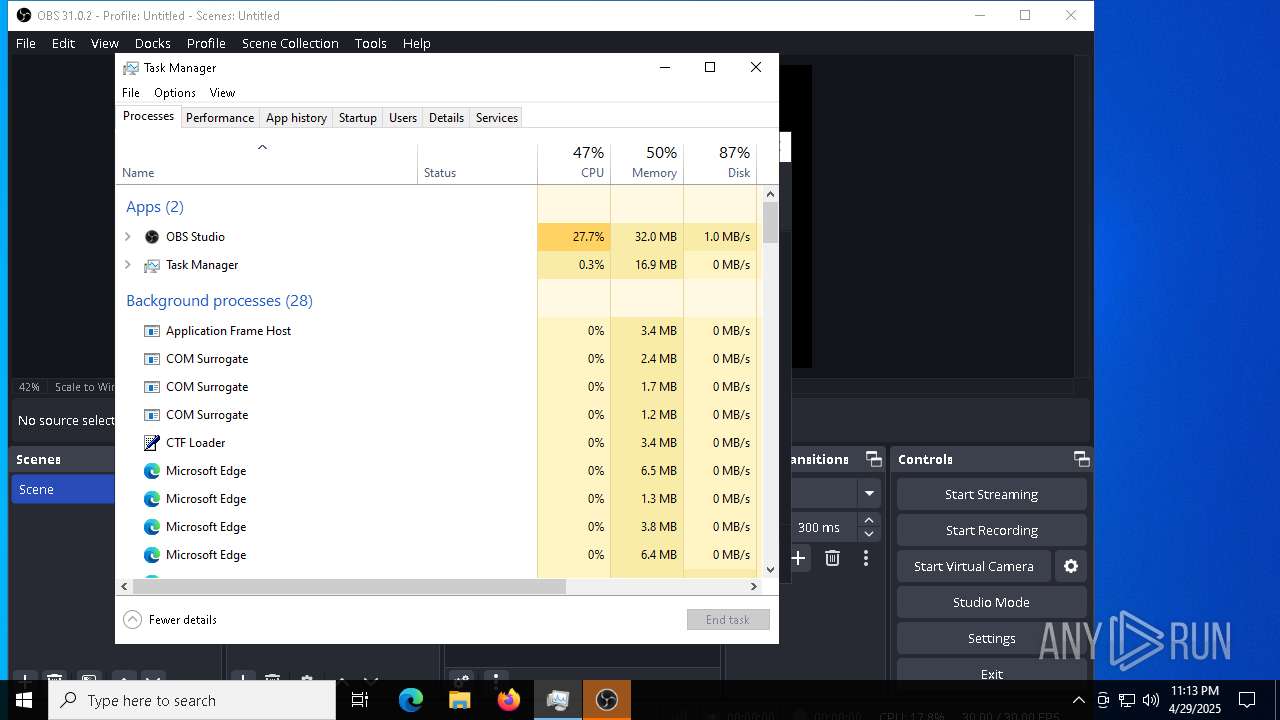Click the vertical scrollbar down arrow

(770, 569)
